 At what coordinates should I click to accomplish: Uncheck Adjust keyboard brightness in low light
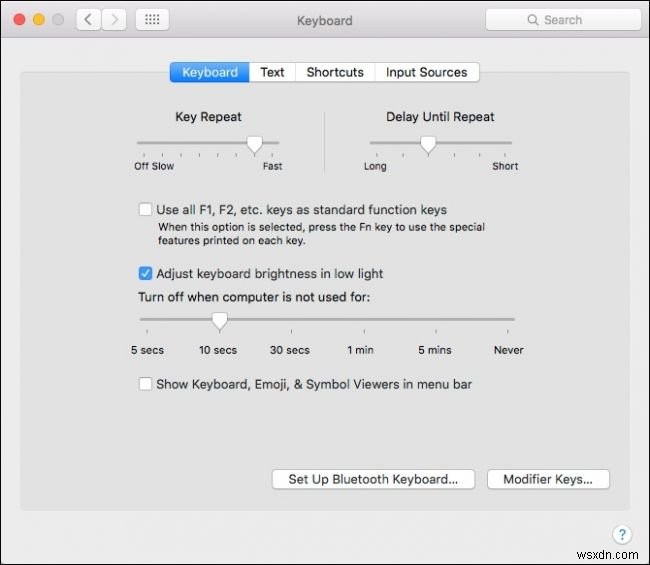click(145, 273)
